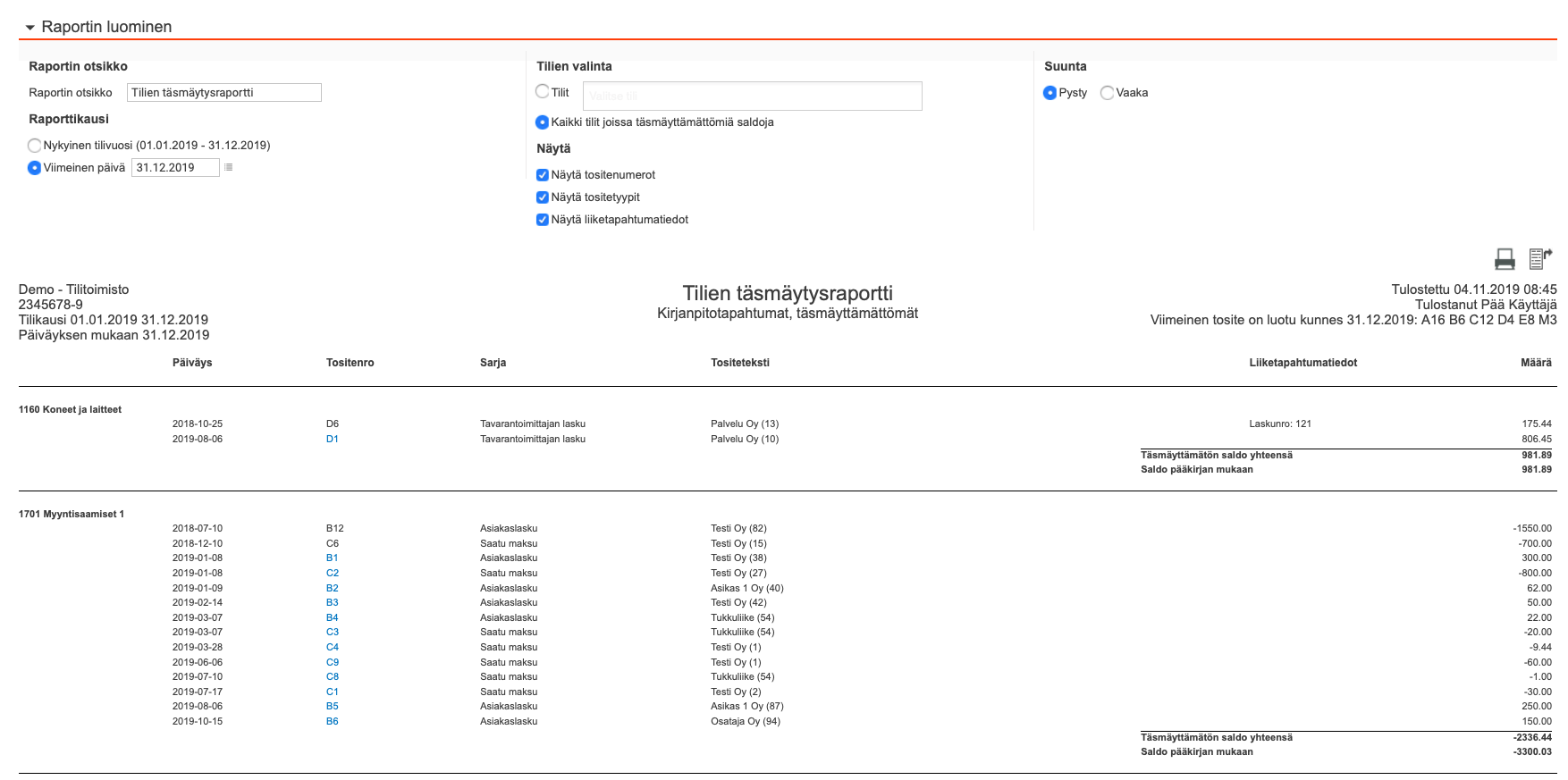Image resolution: width=1568 pixels, height=780 pixels.
Task: Disable Näytä liiketapahtumatiedot checkbox
Action: [x=543, y=220]
